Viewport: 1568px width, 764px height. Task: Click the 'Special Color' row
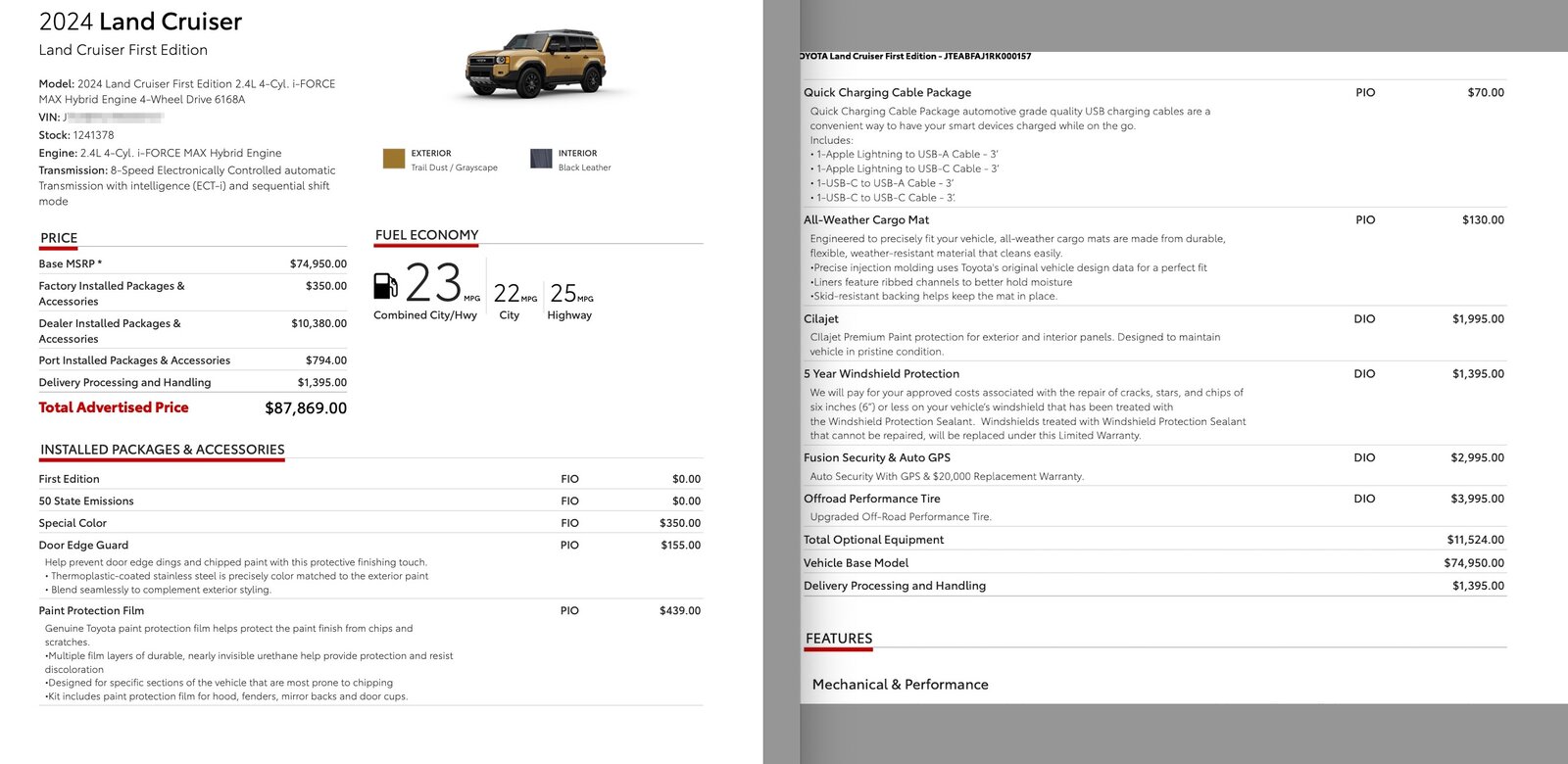(370, 523)
